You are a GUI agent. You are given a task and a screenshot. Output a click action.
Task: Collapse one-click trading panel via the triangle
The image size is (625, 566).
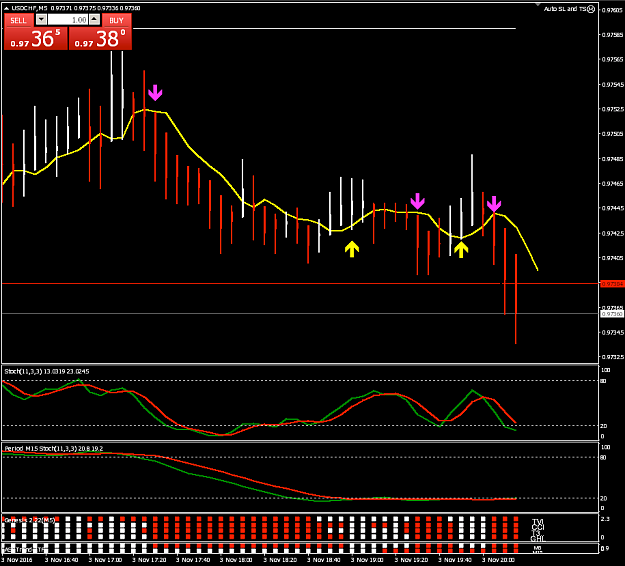click(6, 8)
